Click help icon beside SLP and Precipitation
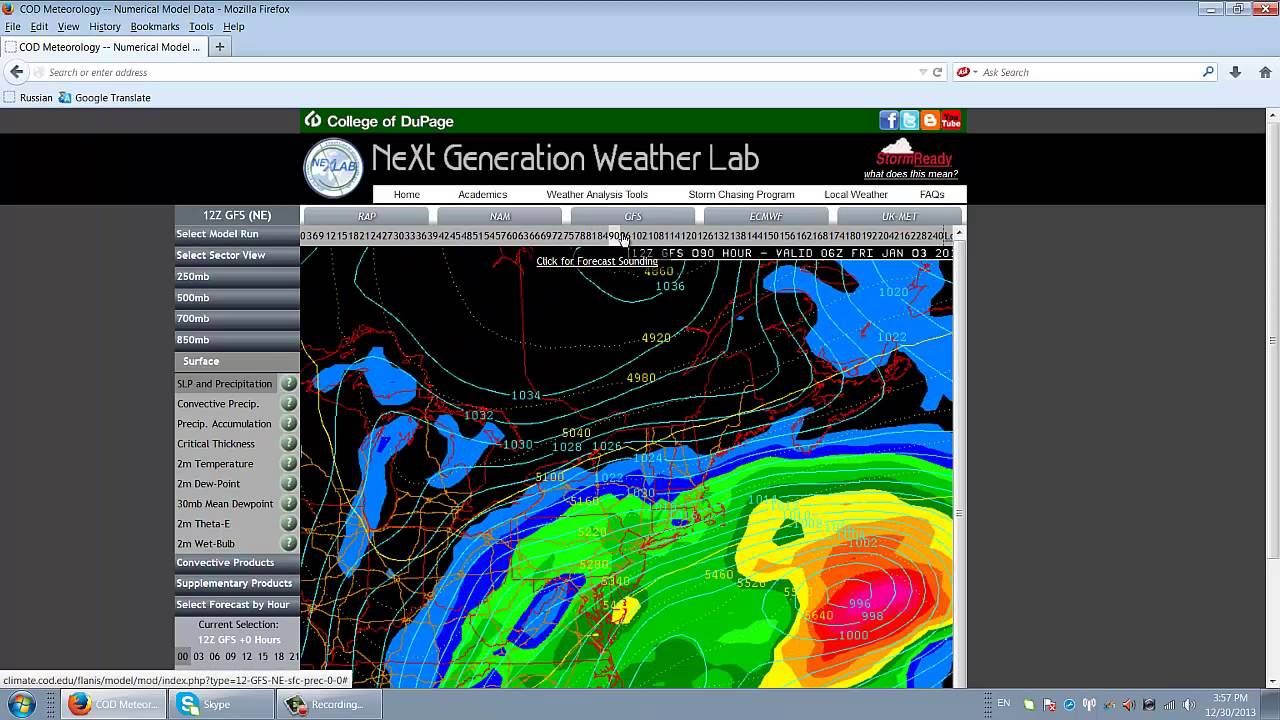 tap(288, 384)
